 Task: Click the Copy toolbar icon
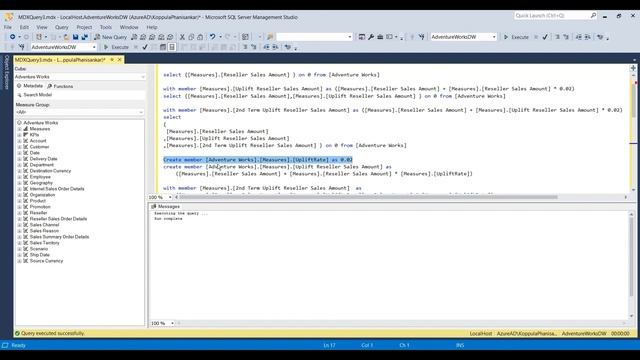pos(191,37)
